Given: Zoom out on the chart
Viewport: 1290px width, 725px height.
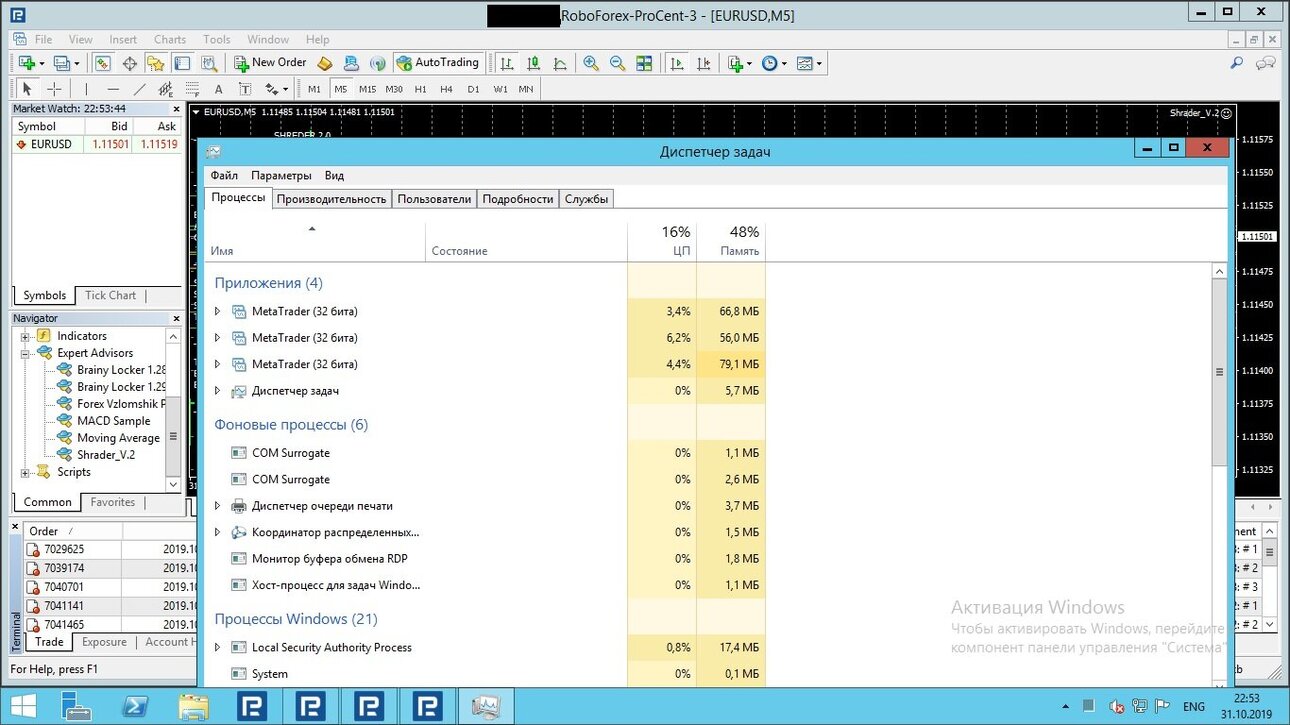Looking at the screenshot, I should [x=617, y=63].
